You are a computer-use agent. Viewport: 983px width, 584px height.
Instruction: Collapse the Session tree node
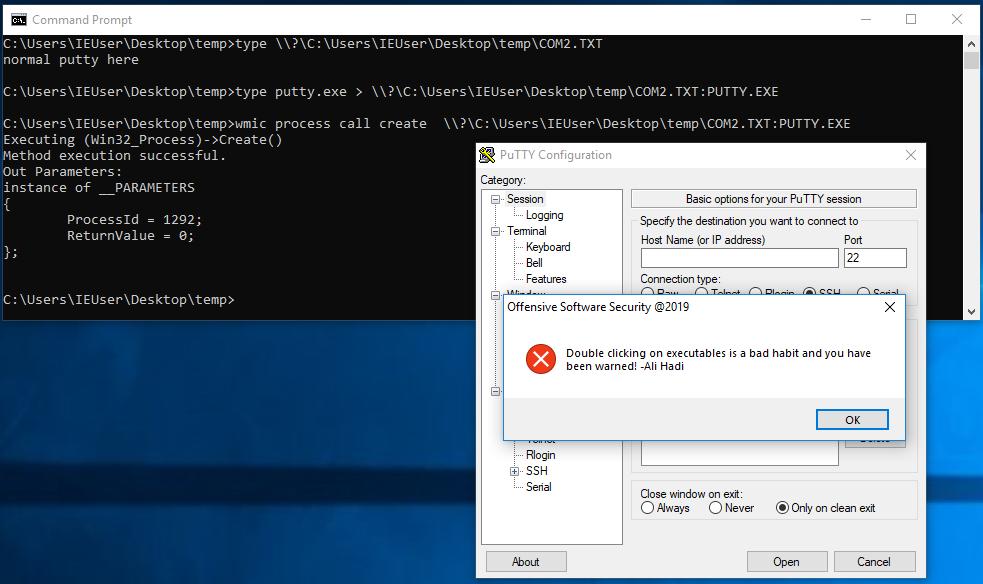pyautogui.click(x=495, y=199)
